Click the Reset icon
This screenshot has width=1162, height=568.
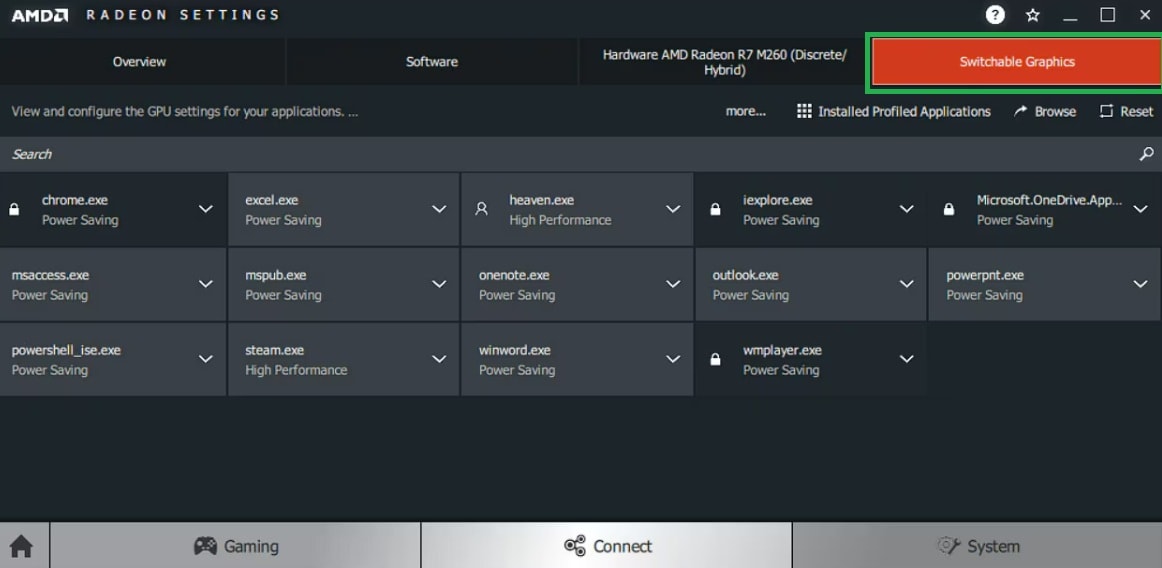click(1106, 111)
